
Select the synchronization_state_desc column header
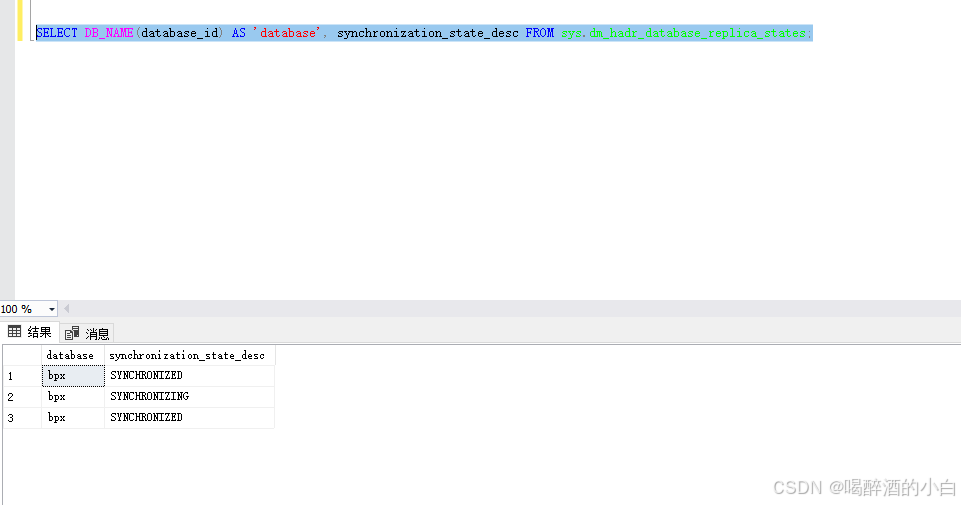pos(189,355)
